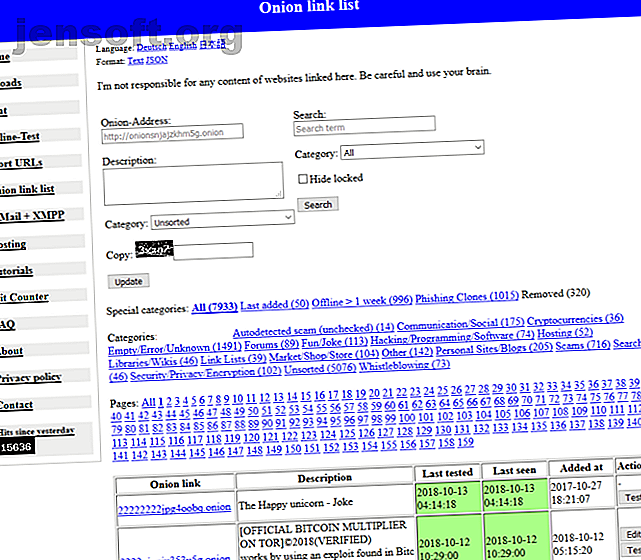Switch language to Deutsch
Screen dimensions: 641x560
click(152, 47)
